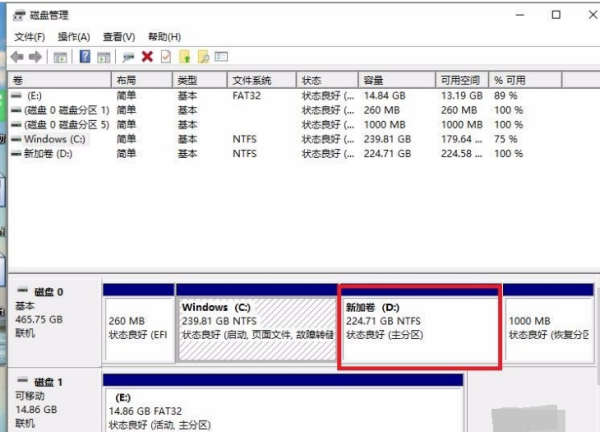Click the properties checkmark page icon
600x432 pixels.
[x=166, y=57]
